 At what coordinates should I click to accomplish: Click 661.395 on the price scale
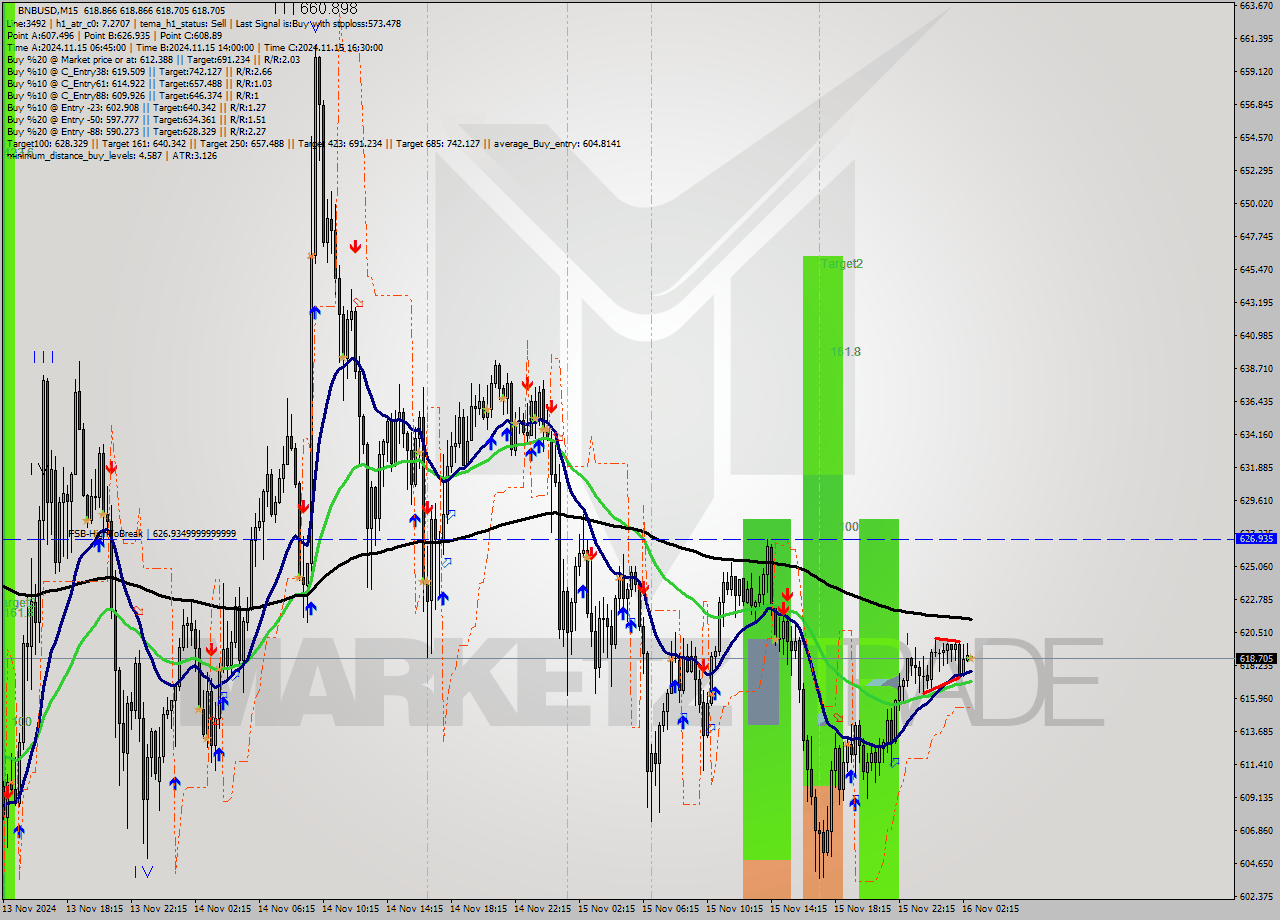point(1255,38)
